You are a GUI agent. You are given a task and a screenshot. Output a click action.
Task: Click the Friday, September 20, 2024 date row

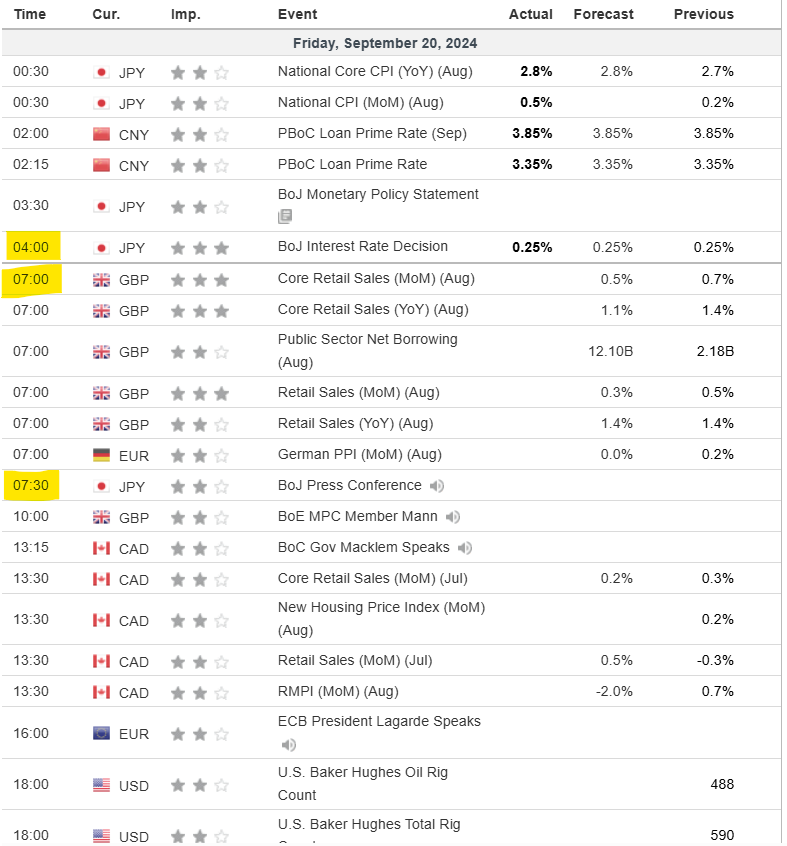[385, 43]
